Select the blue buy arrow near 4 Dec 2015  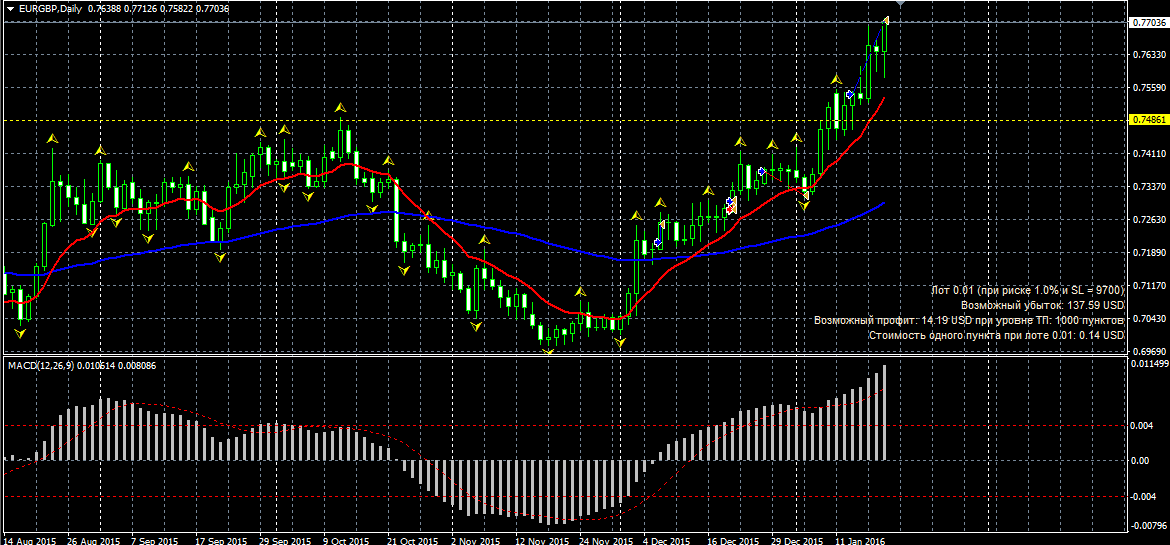pos(657,243)
